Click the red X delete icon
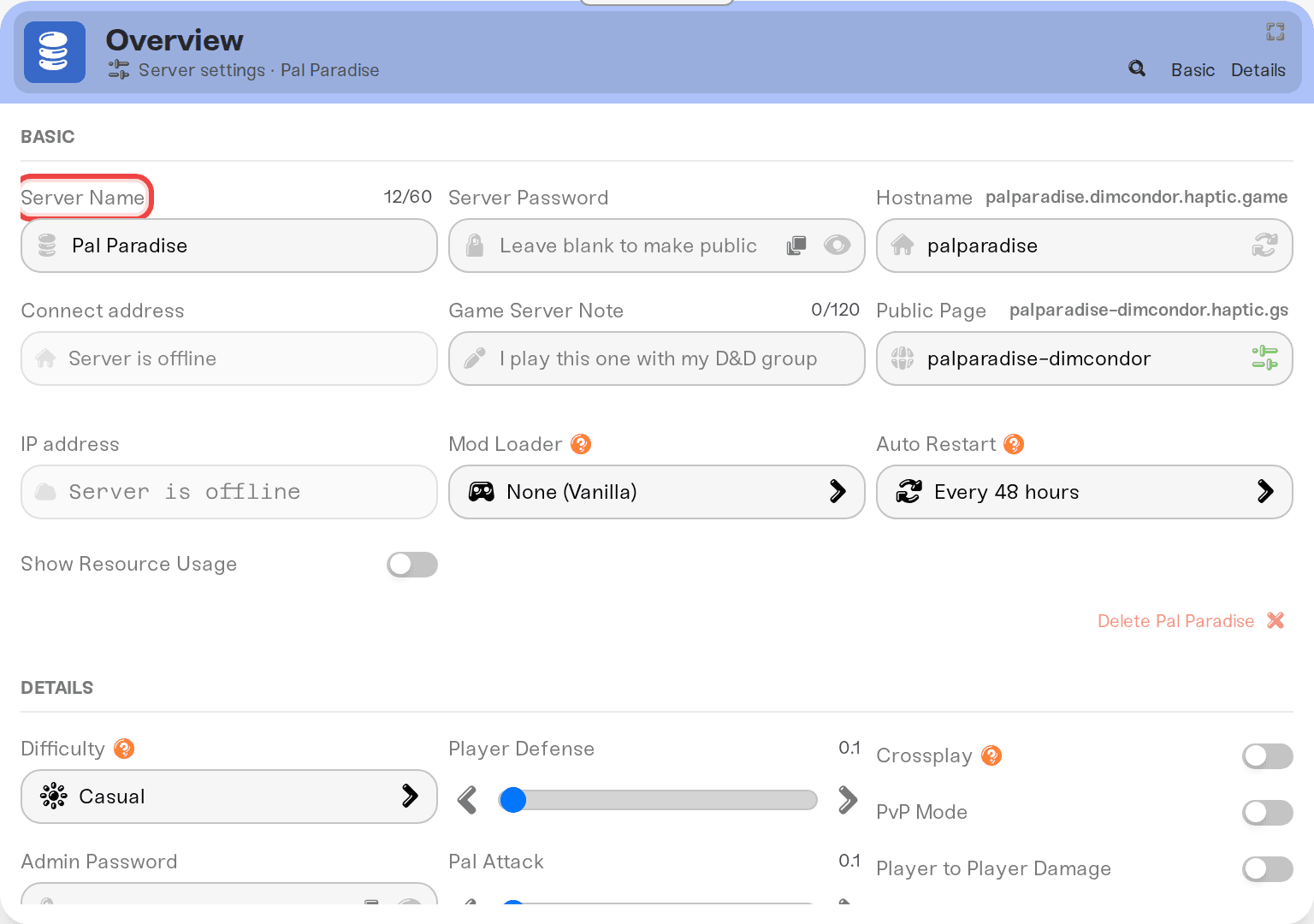Viewport: 1314px width, 924px height. [1276, 620]
